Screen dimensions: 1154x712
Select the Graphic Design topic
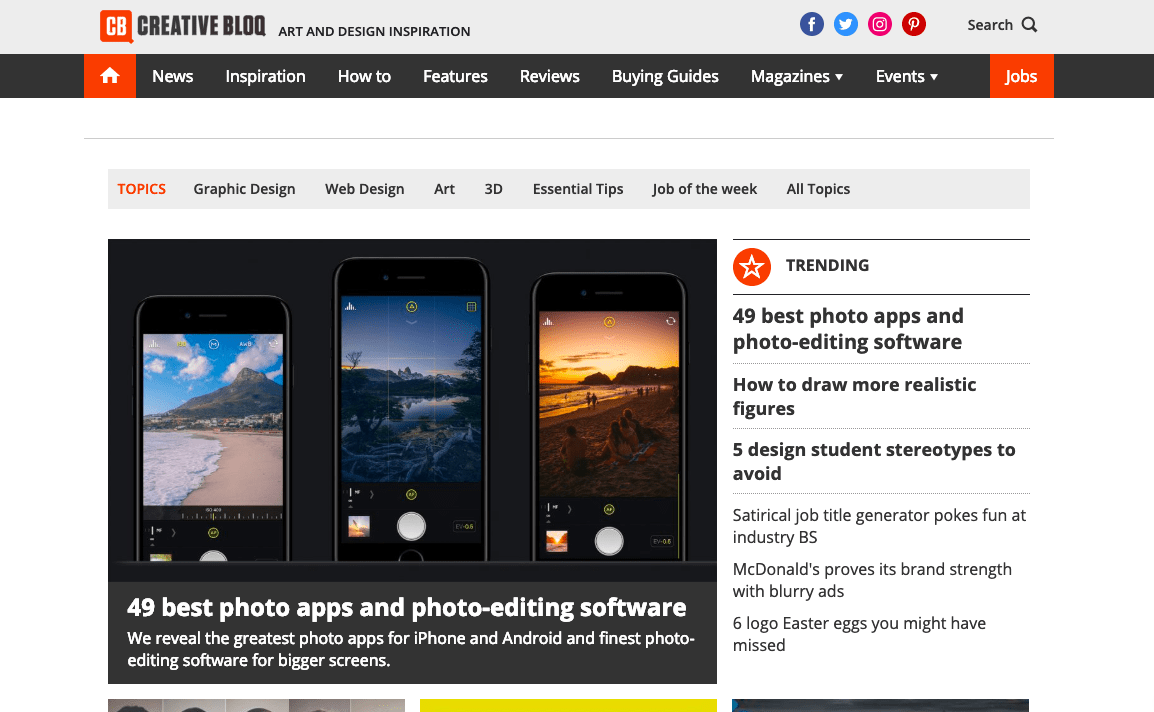coord(244,189)
